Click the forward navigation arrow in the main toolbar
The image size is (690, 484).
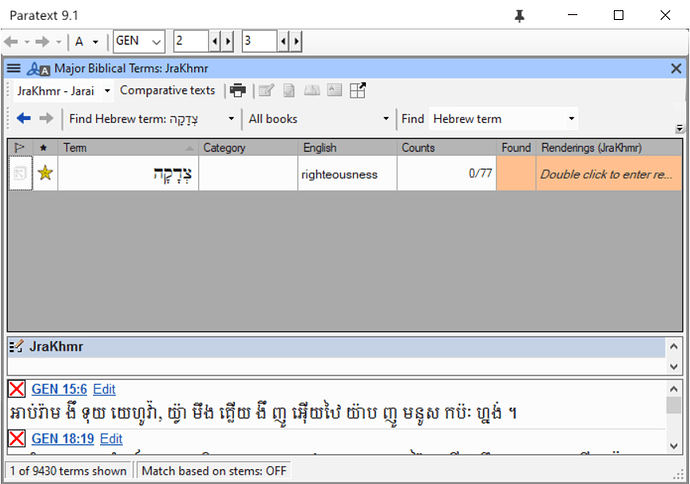42,42
